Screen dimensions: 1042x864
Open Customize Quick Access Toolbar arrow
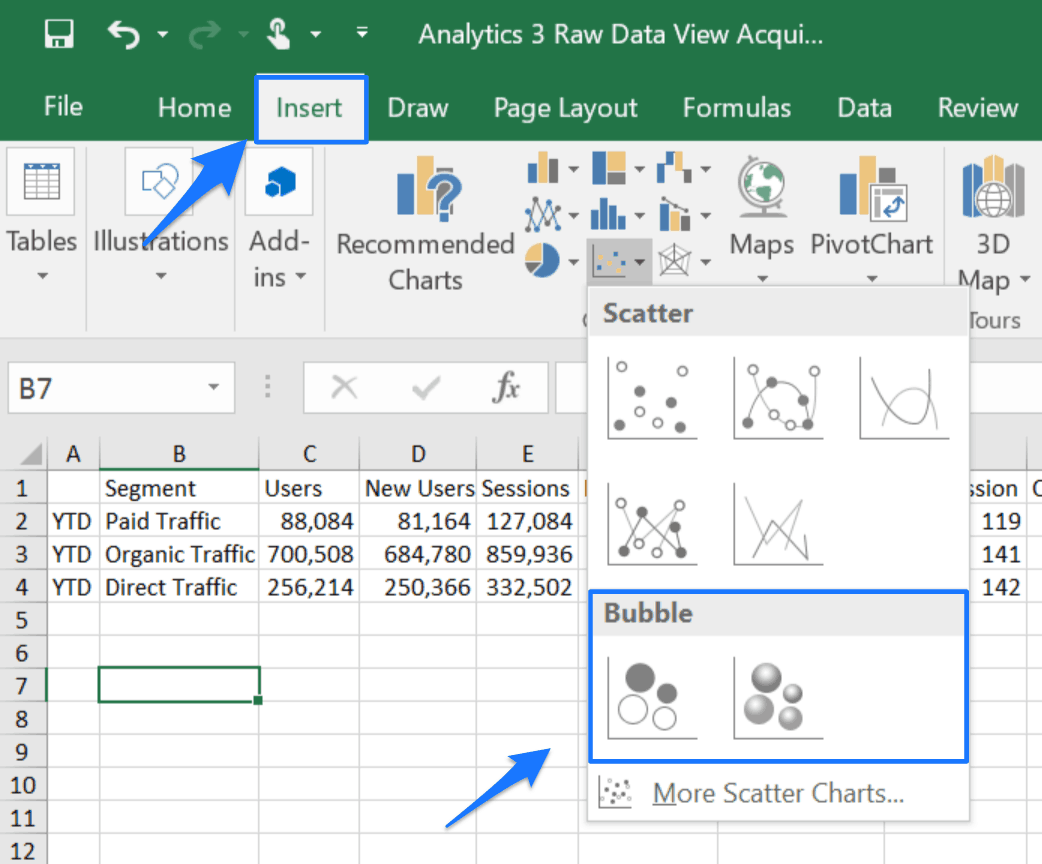(x=362, y=32)
